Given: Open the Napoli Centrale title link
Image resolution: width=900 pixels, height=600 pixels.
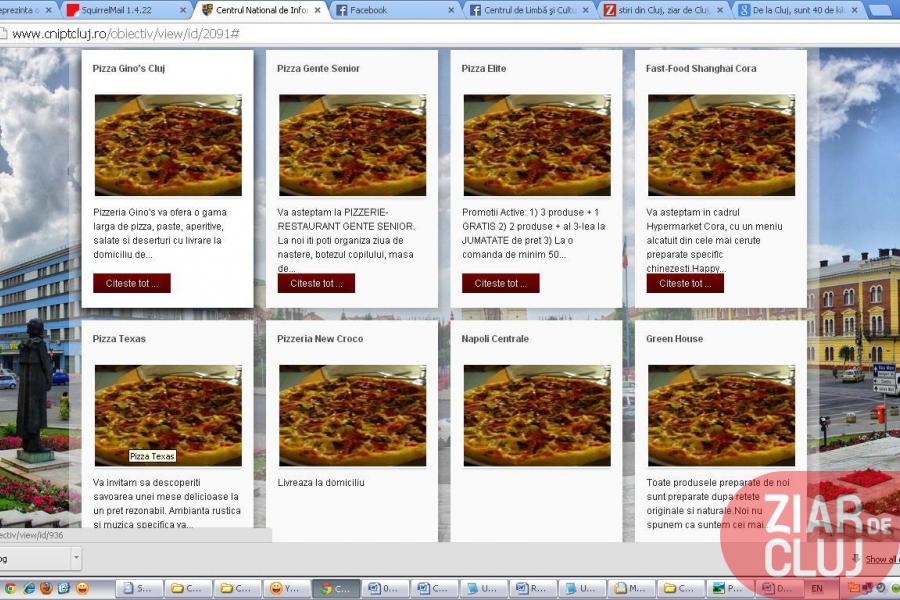Looking at the screenshot, I should click(495, 339).
